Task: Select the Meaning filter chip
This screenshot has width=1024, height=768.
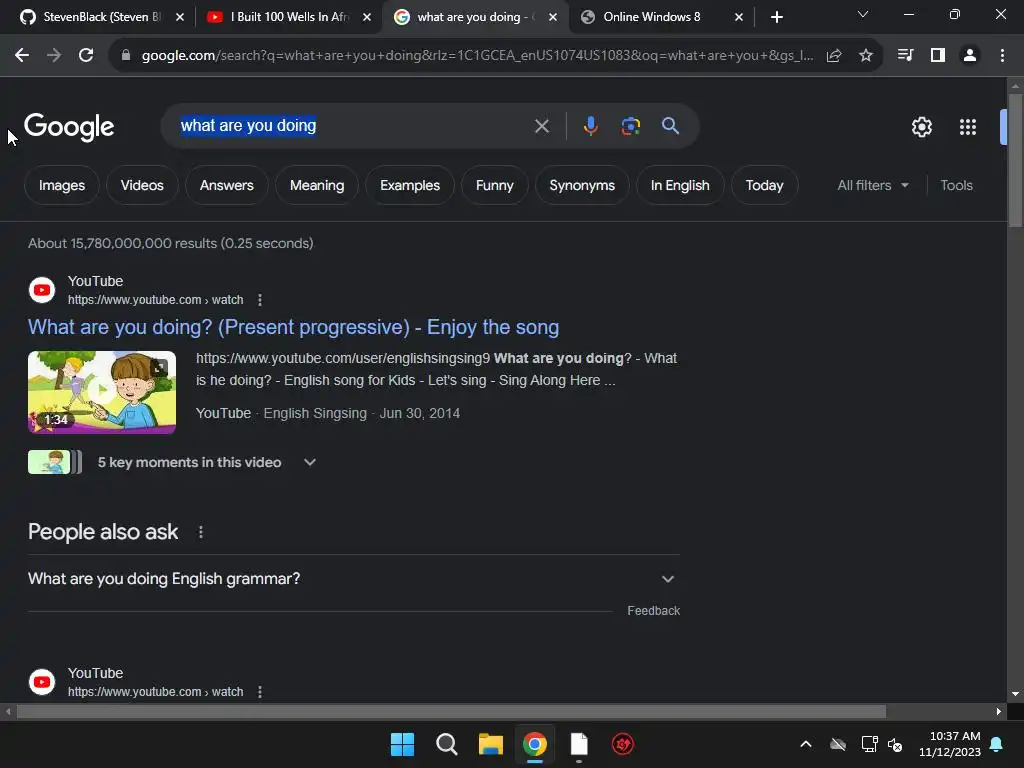Action: pyautogui.click(x=317, y=185)
